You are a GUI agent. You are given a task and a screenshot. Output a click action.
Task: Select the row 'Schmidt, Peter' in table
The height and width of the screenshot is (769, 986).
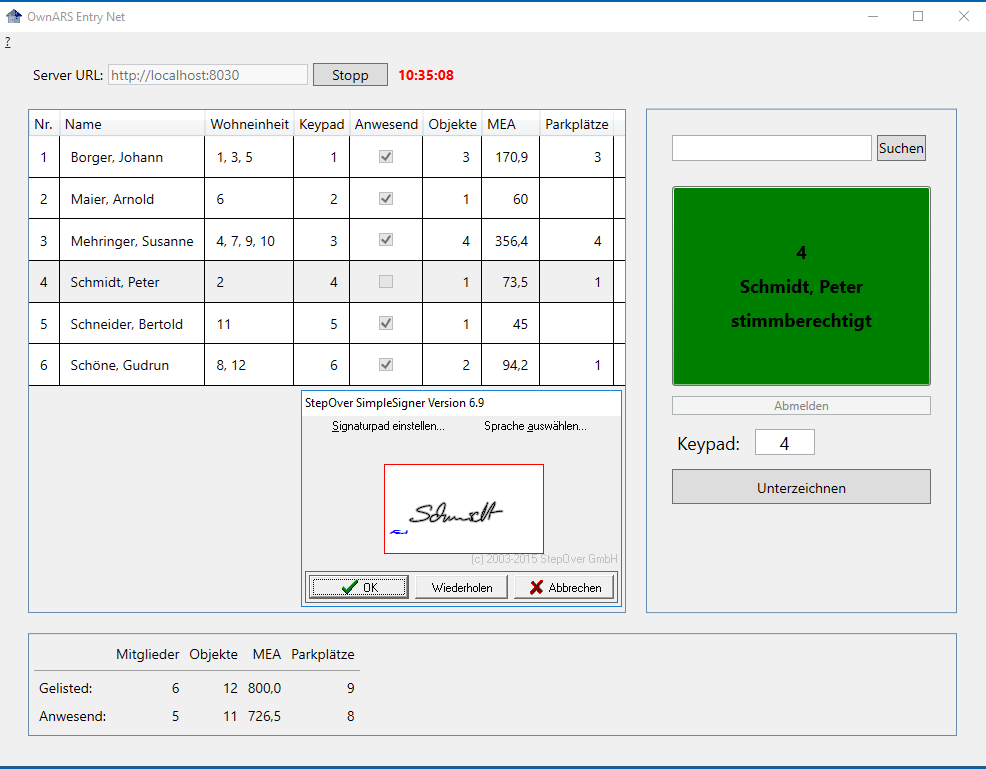327,282
